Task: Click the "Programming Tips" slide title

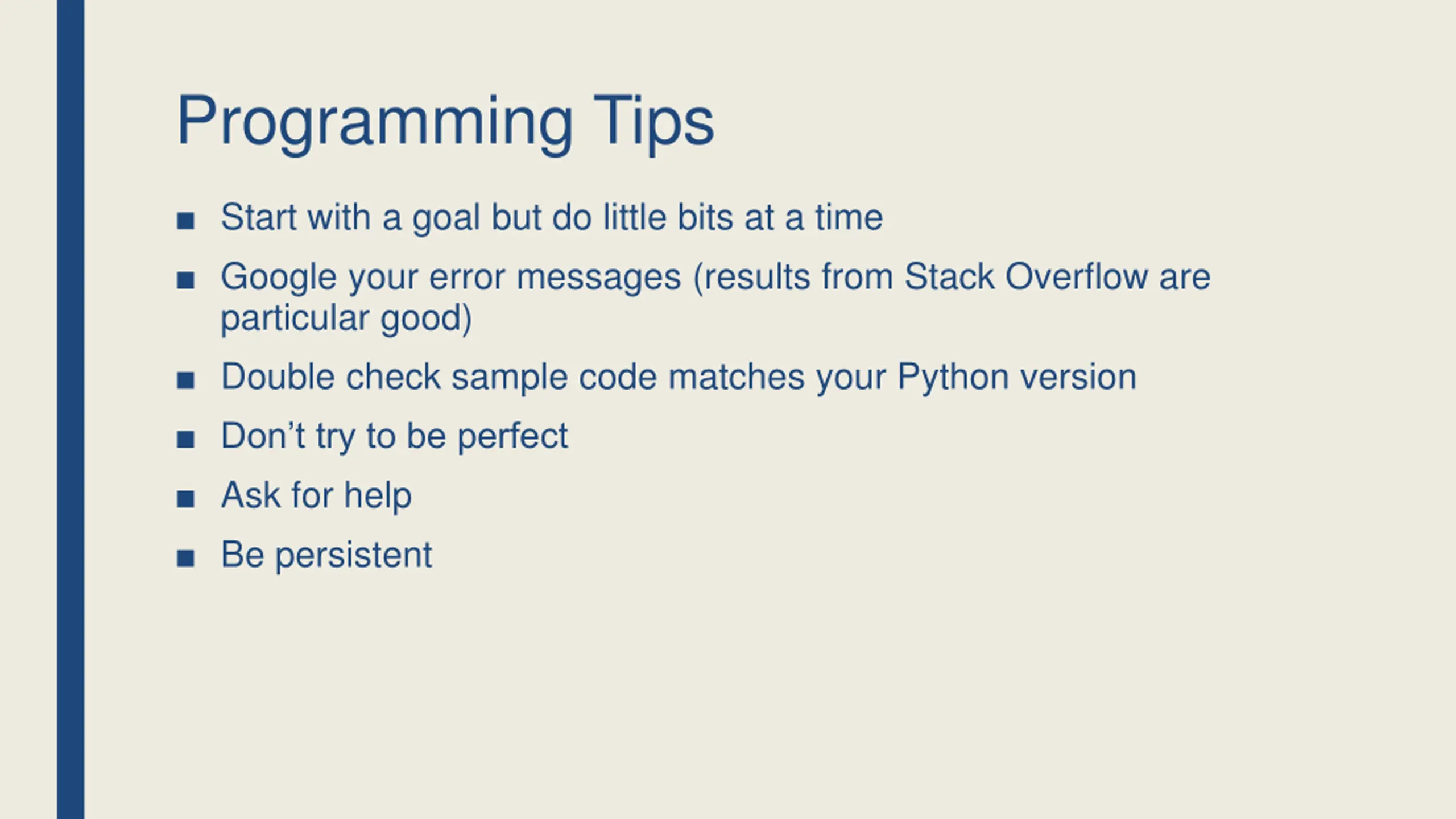Action: [445, 123]
